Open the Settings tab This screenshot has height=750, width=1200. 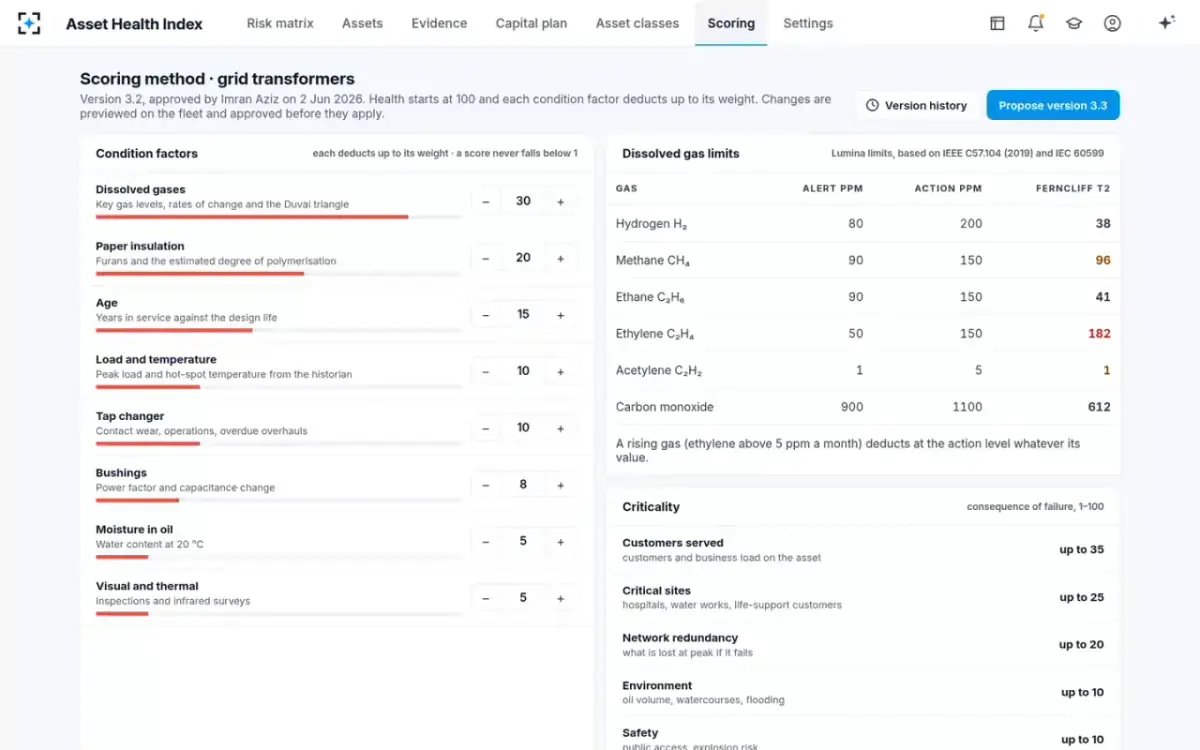(808, 23)
